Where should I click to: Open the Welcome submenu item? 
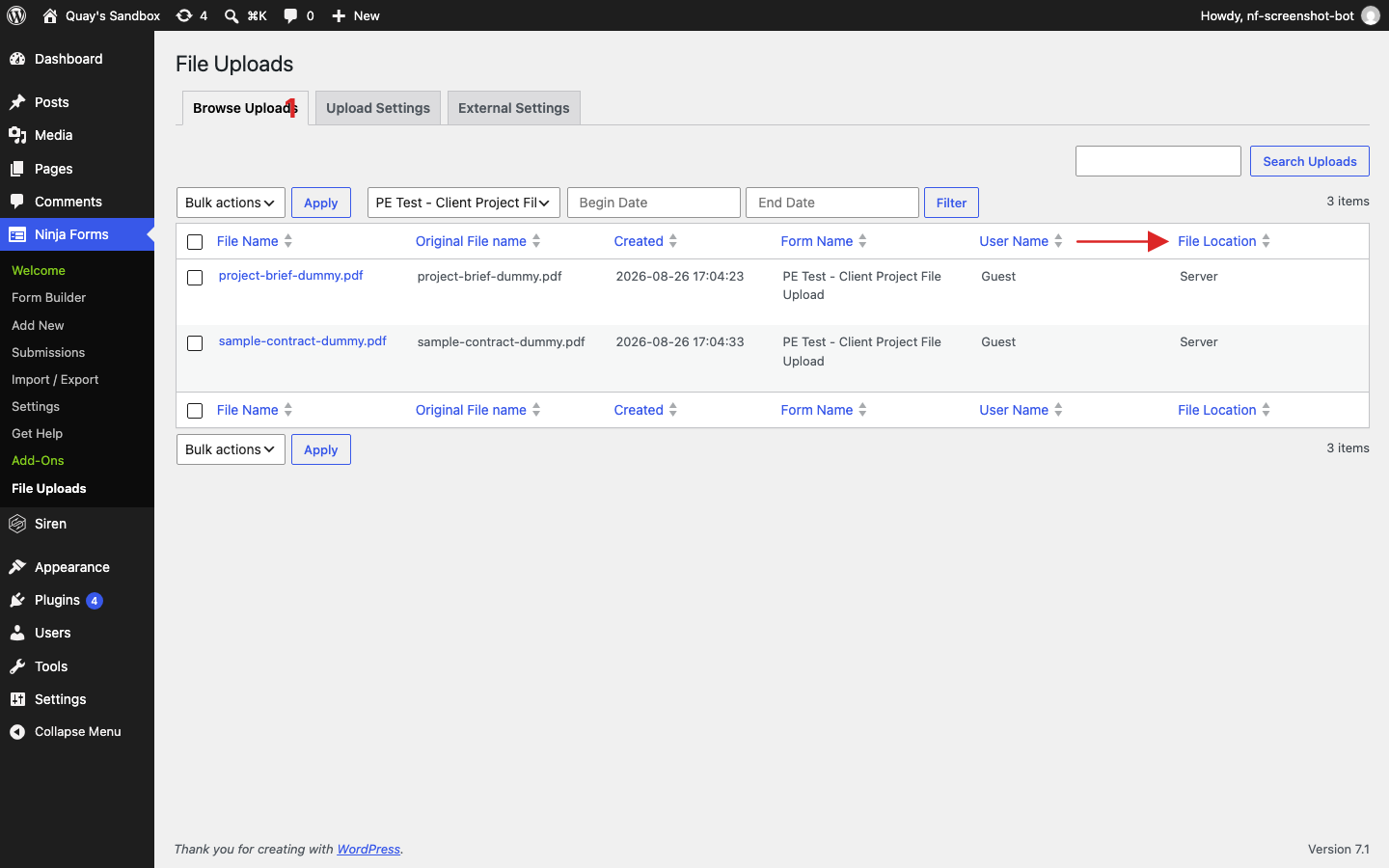click(x=39, y=271)
